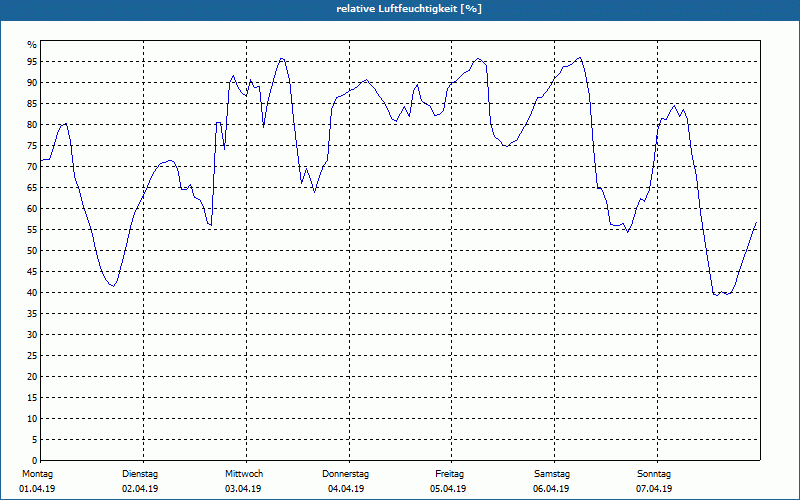Click the 'Mittwoch' day label
800x500 pixels.
(x=244, y=474)
